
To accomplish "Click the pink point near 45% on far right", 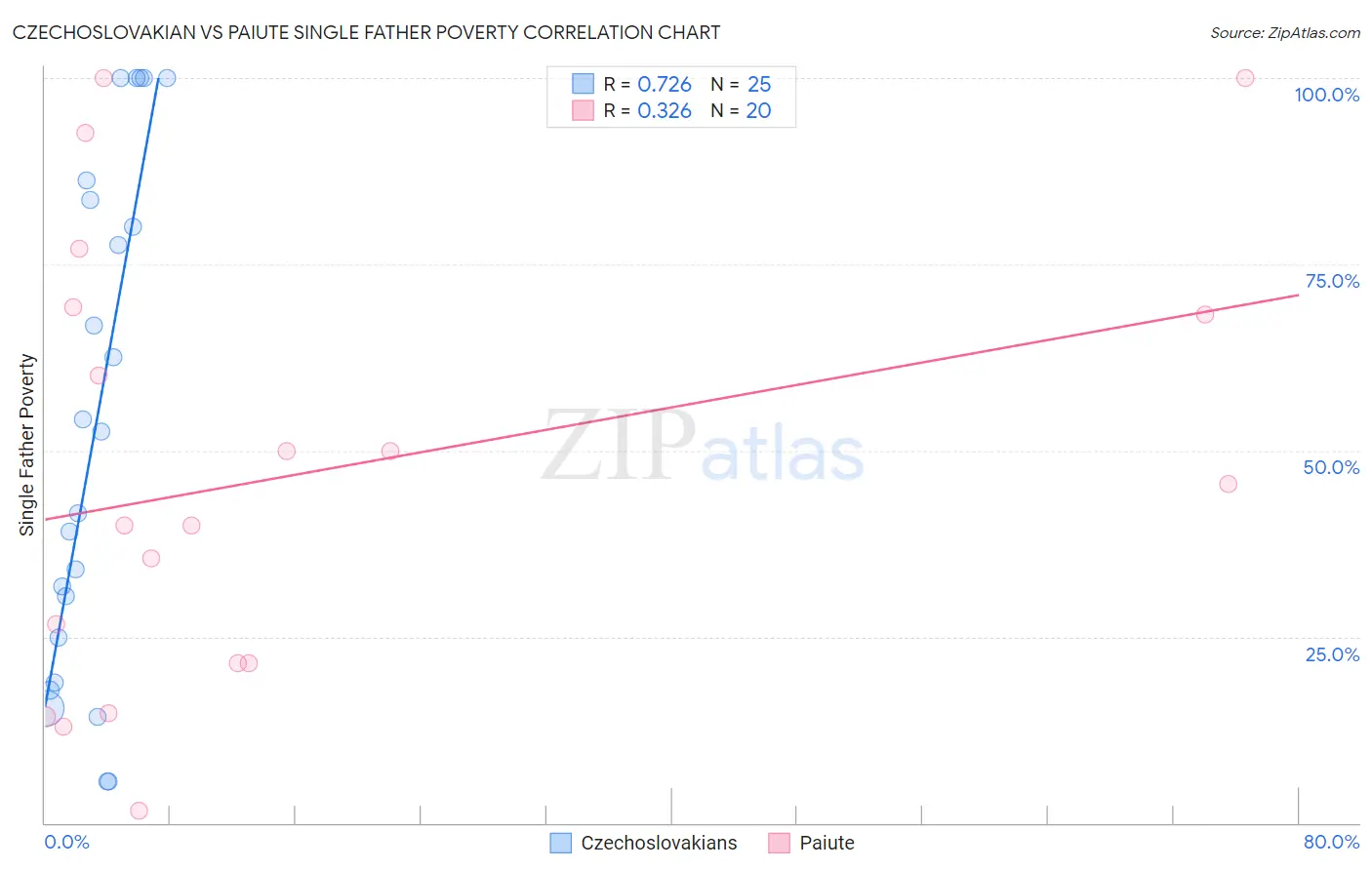I will (1229, 484).
